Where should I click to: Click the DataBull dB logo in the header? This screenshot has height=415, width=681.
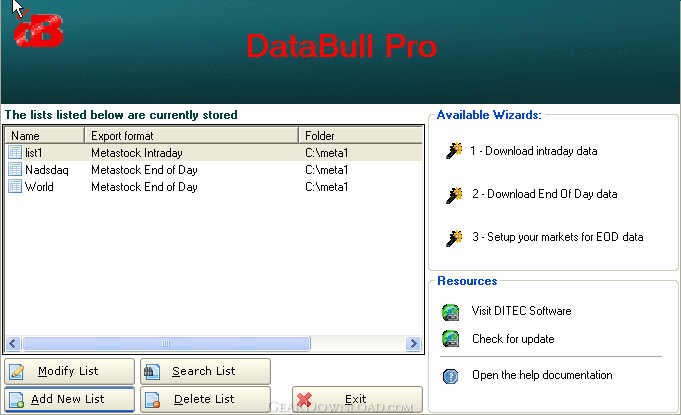tap(39, 30)
